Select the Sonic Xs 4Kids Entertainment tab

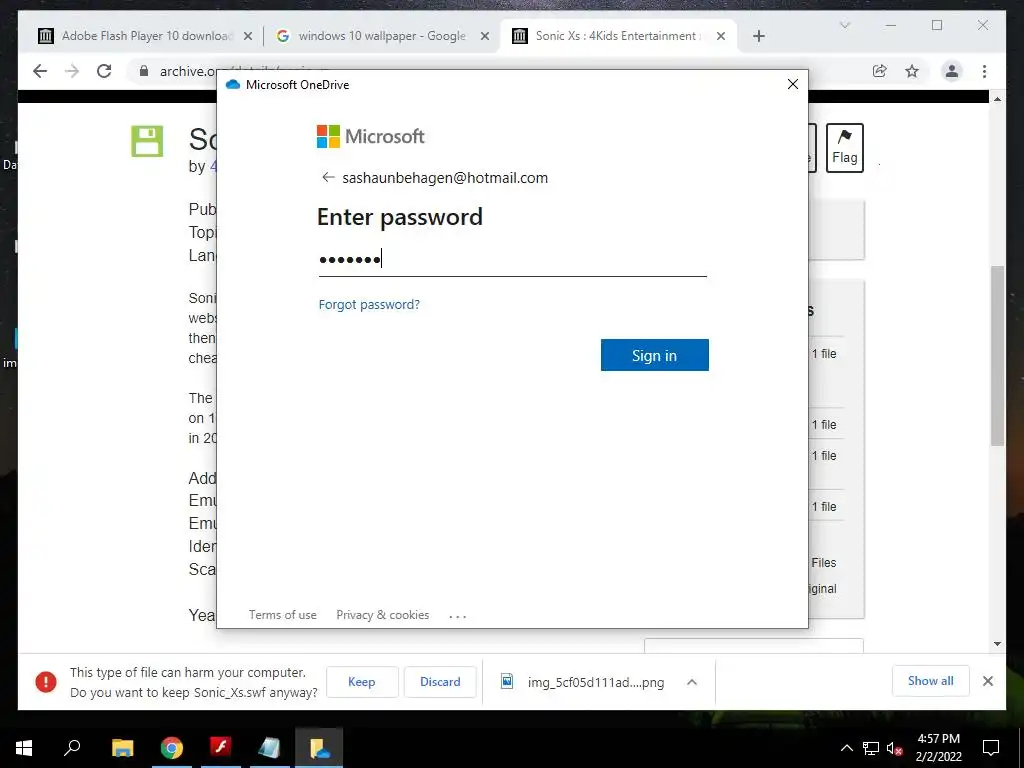pyautogui.click(x=617, y=36)
